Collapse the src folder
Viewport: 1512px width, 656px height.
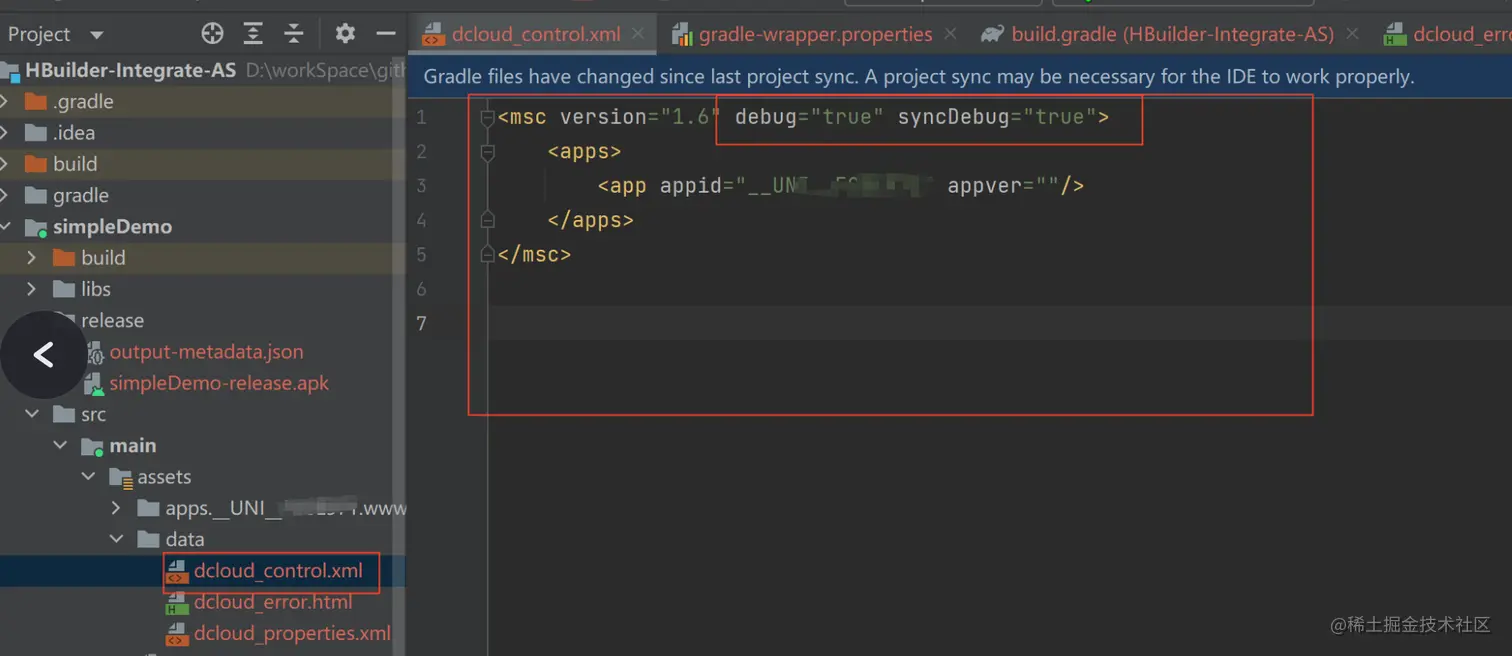(x=32, y=414)
